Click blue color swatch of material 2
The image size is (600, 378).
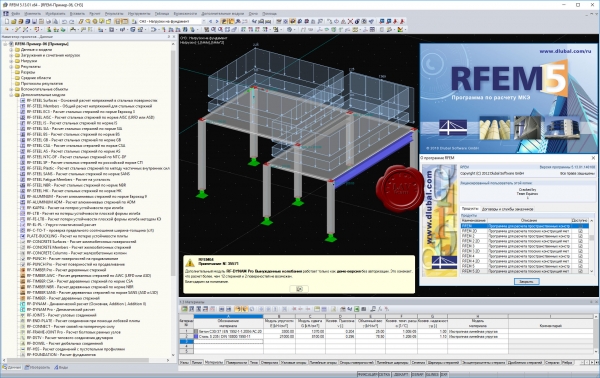tap(196, 337)
